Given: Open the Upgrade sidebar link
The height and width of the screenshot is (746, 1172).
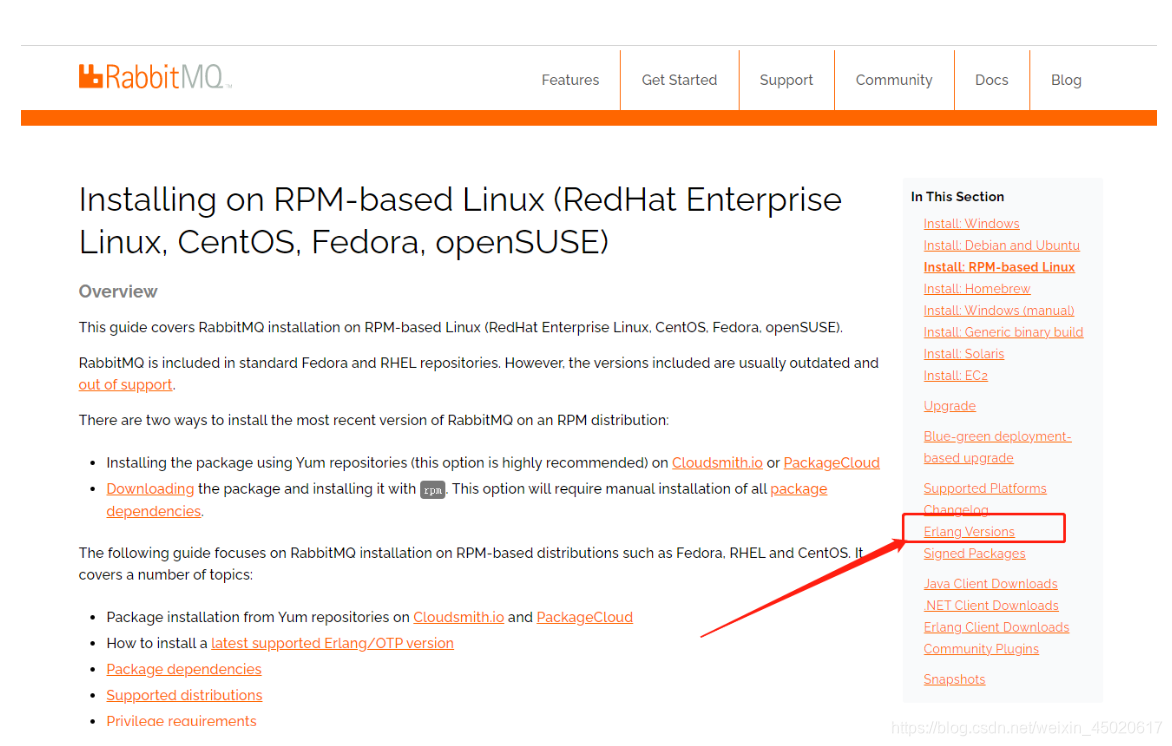Looking at the screenshot, I should [949, 406].
